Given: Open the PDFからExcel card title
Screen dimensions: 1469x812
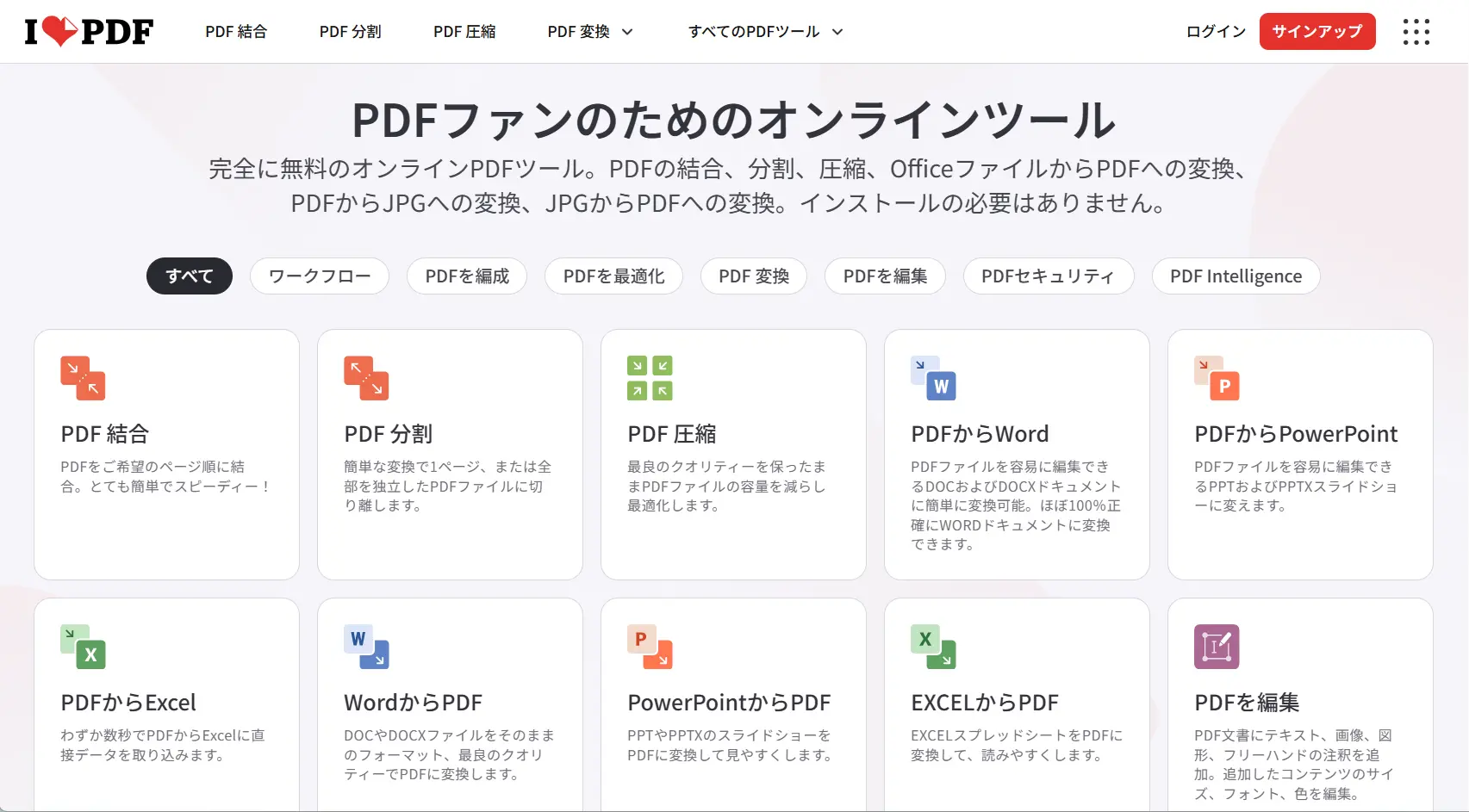Looking at the screenshot, I should (128, 703).
